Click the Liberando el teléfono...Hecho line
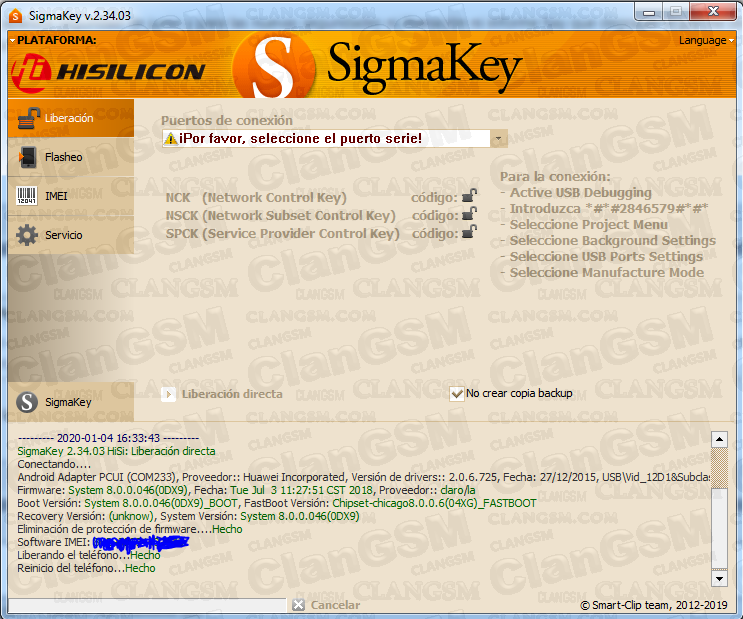 [x=89, y=555]
